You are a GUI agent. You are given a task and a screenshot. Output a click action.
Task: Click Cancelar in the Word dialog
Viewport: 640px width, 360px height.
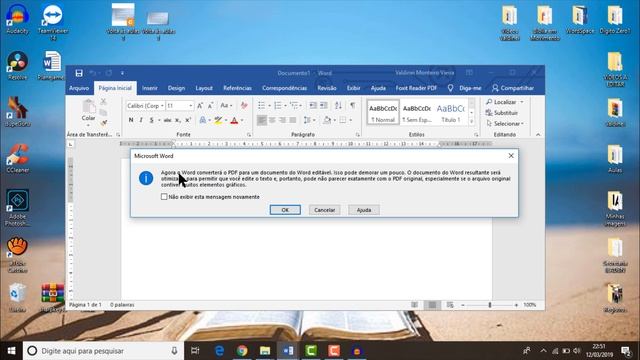point(324,210)
